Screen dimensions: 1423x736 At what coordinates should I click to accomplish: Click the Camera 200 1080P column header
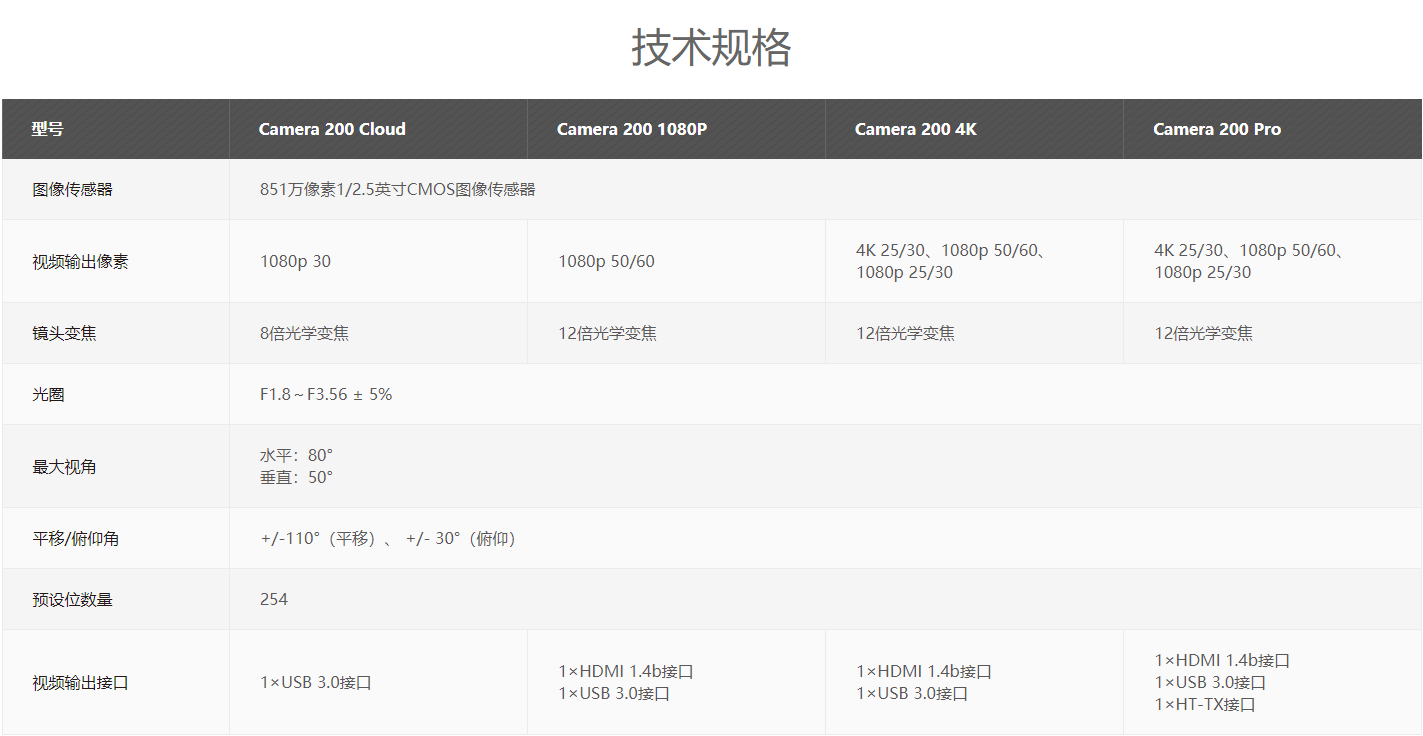point(631,129)
